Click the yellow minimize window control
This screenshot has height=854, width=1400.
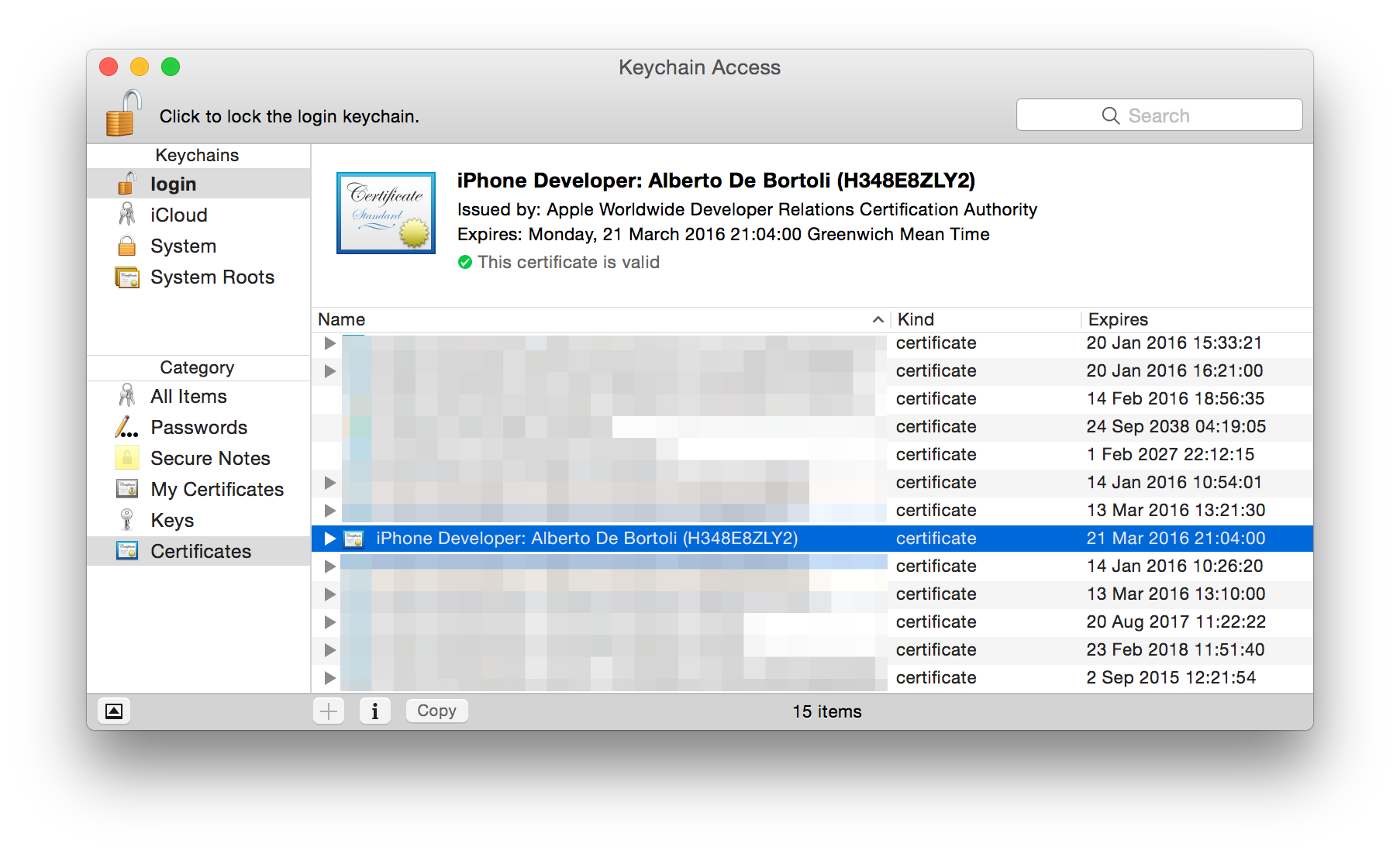(x=140, y=67)
